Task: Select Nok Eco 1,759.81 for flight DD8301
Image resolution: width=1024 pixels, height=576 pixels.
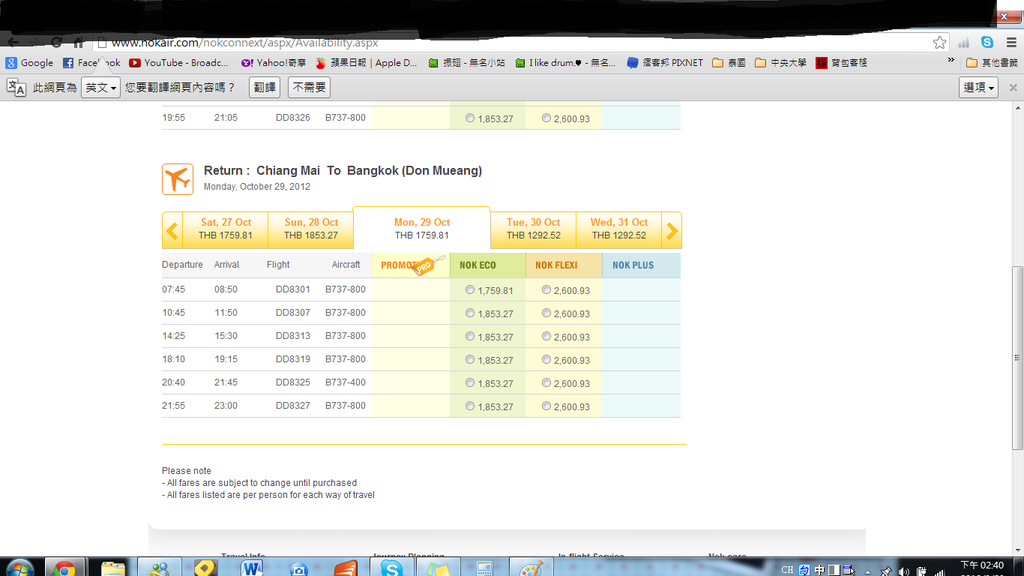Action: point(470,290)
